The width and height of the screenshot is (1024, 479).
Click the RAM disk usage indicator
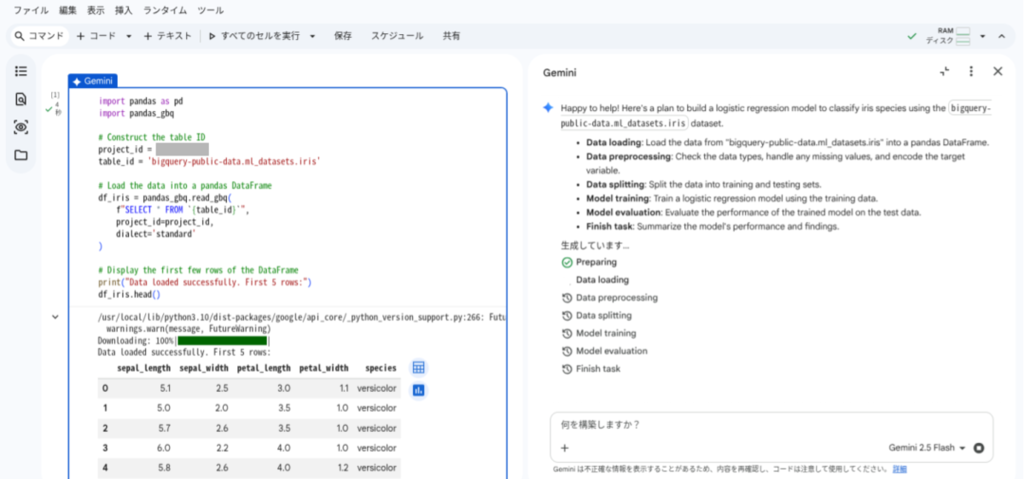point(948,36)
